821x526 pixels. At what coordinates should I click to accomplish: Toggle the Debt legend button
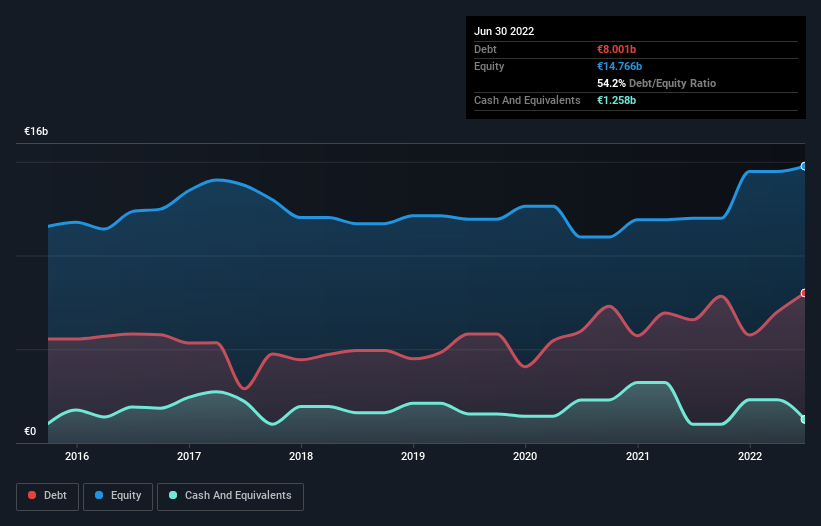pos(47,496)
